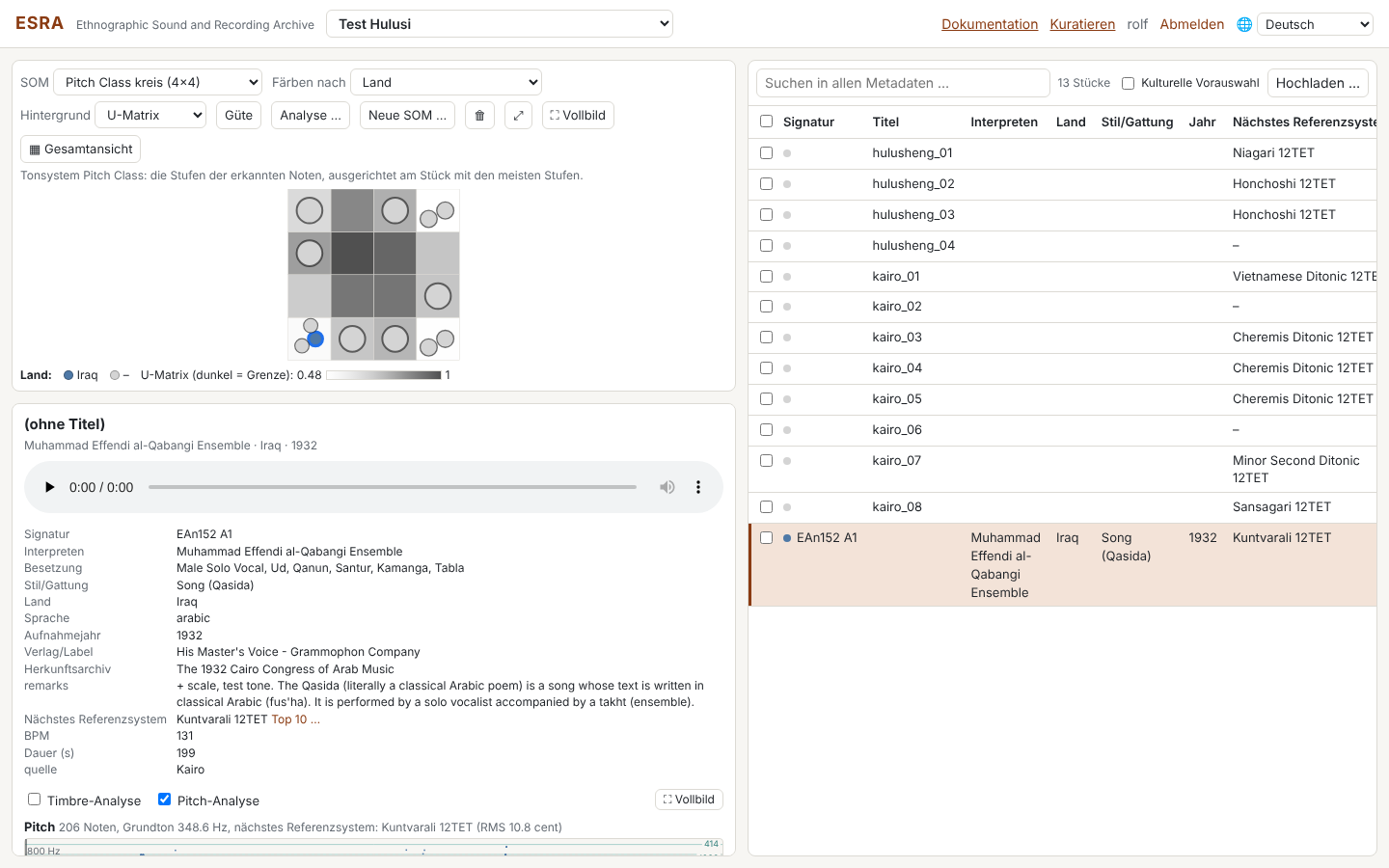Sort table by the Signatur column header
This screenshot has width=1389, height=868.
point(808,122)
